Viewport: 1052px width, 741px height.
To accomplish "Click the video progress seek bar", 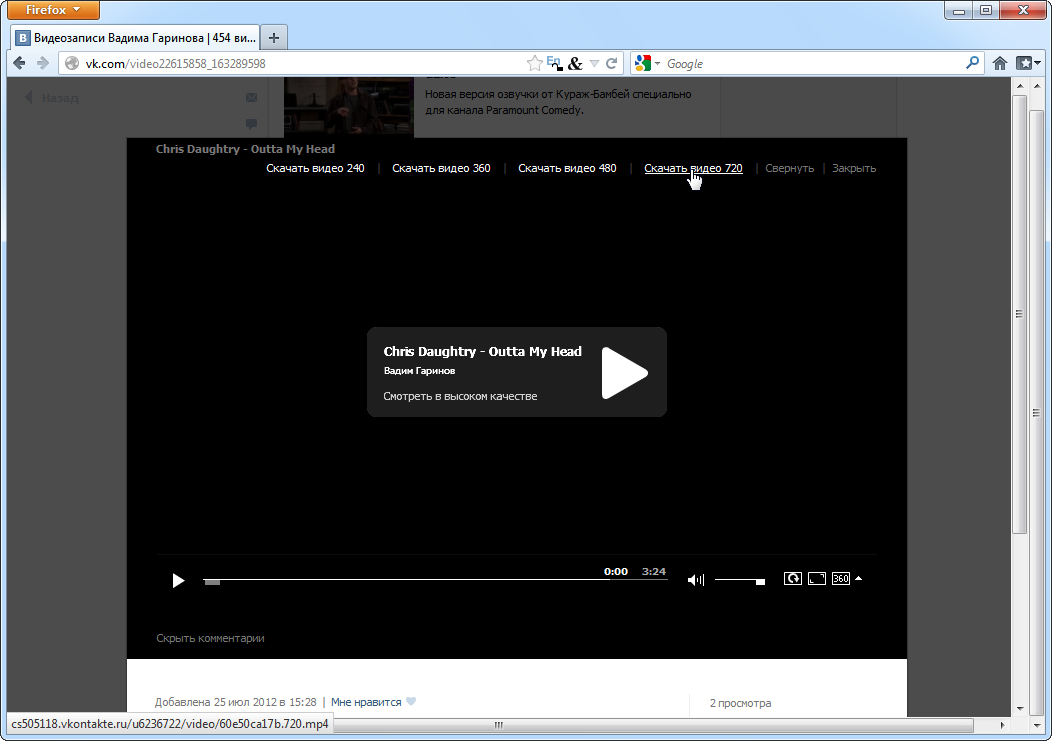I will click(435, 580).
